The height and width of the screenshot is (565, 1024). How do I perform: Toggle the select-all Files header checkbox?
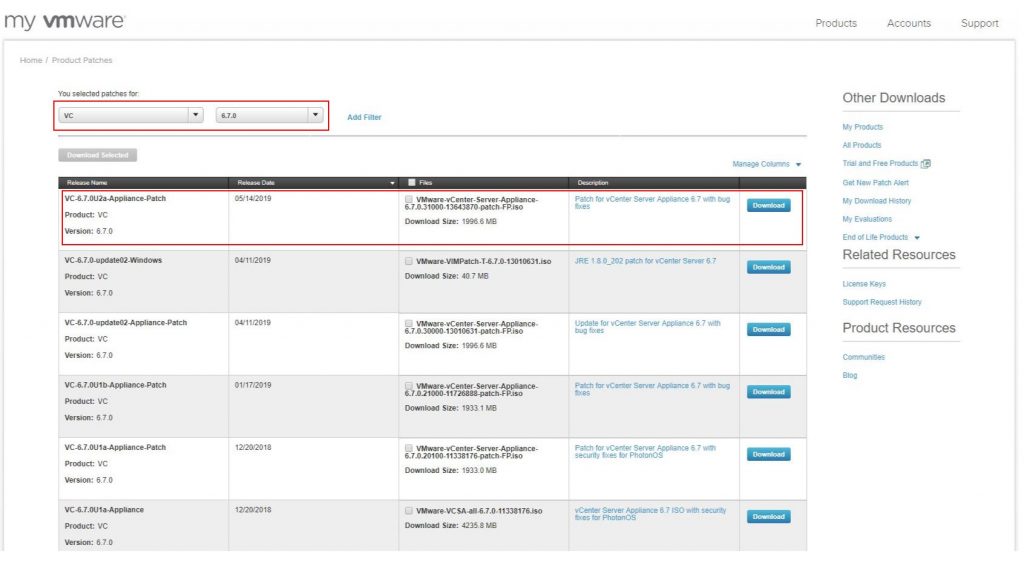(x=411, y=182)
